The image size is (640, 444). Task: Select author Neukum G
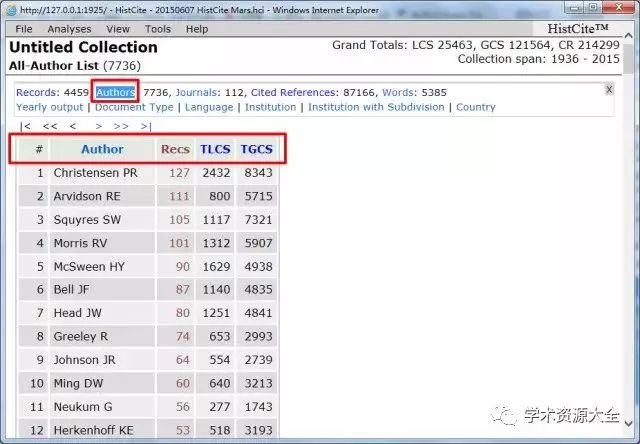[x=83, y=407]
